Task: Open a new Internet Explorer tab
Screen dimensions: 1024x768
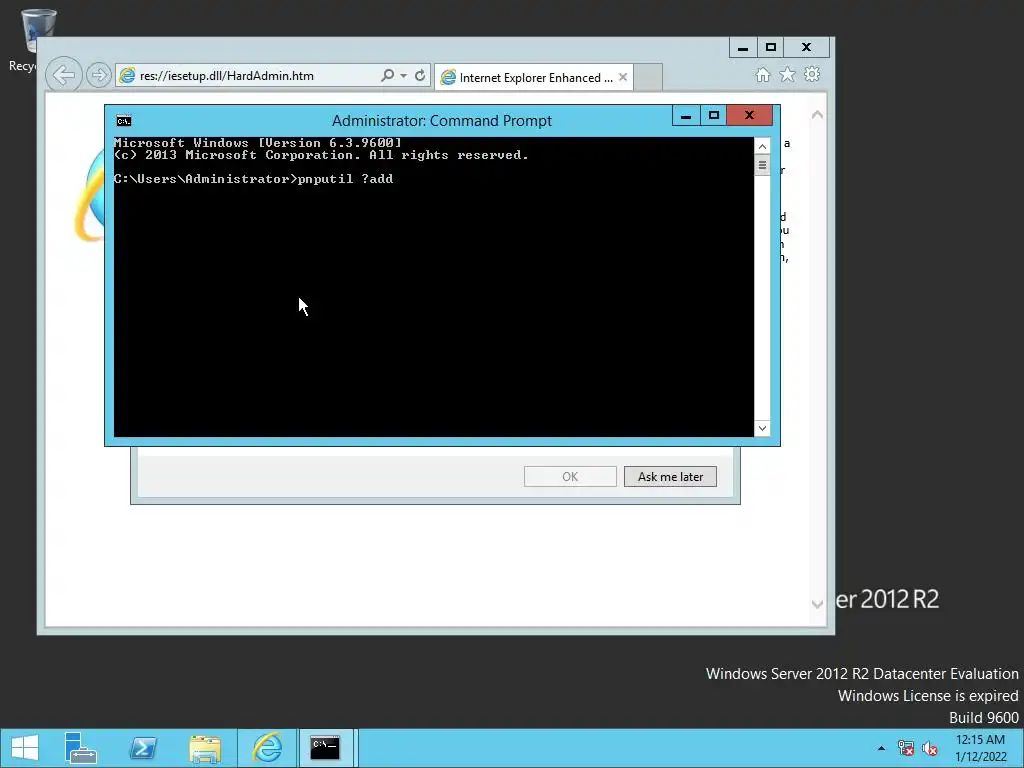Action: tap(648, 78)
